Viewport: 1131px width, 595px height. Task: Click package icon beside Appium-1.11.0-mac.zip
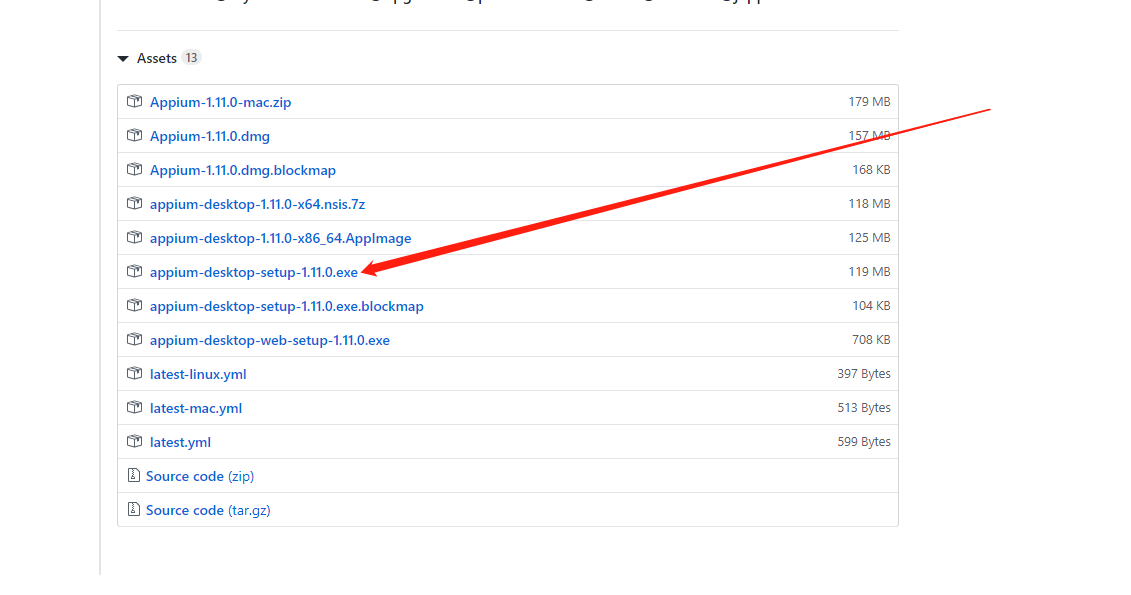tap(134, 101)
